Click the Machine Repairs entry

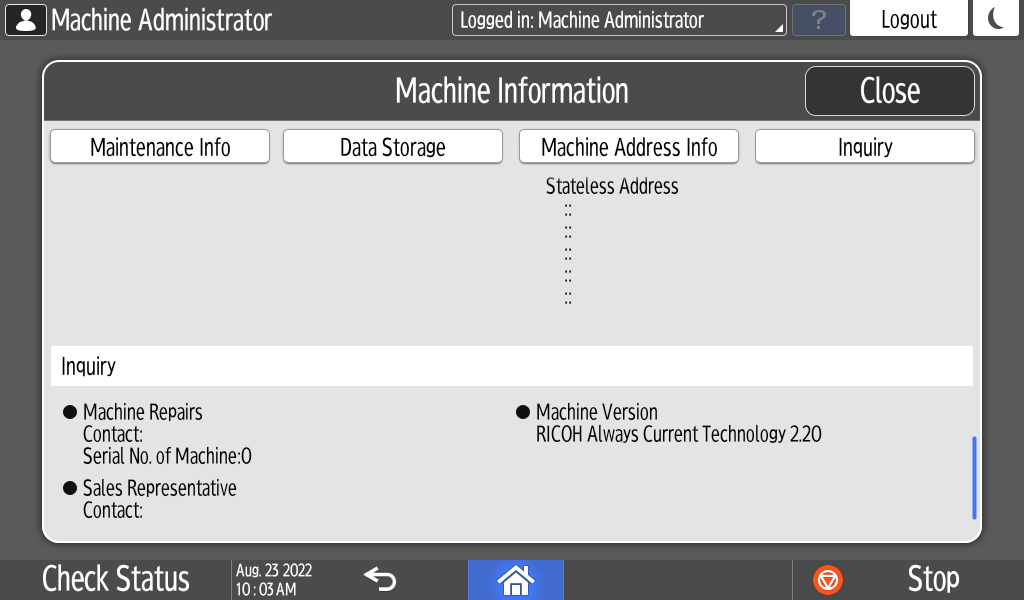[142, 412]
